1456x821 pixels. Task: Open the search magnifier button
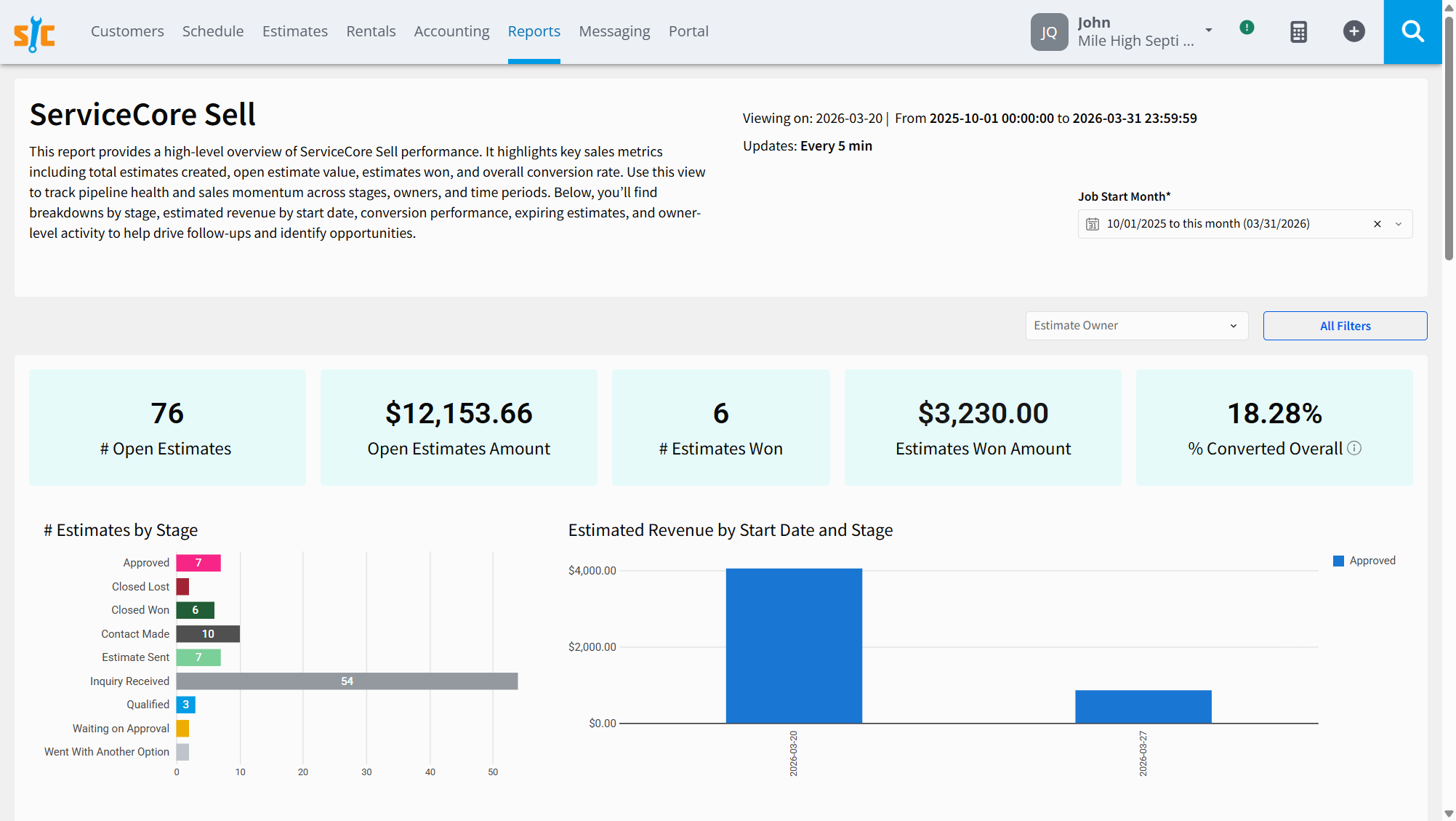pyautogui.click(x=1412, y=32)
